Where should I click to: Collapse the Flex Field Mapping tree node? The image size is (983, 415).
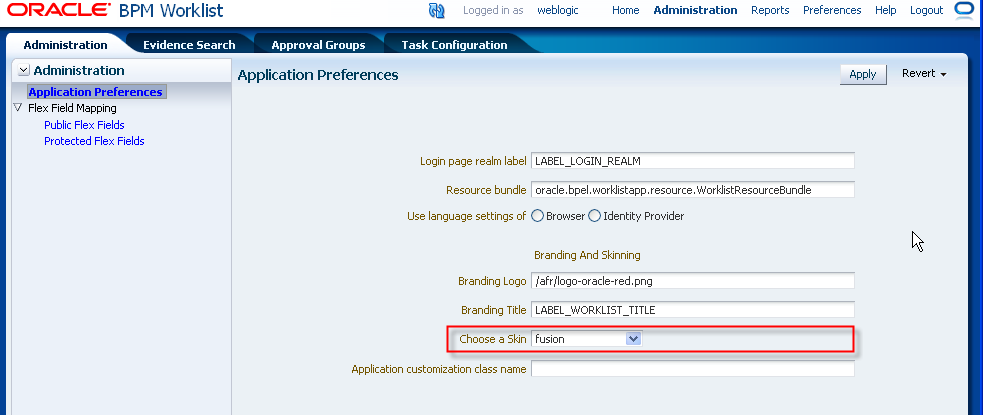[x=18, y=108]
